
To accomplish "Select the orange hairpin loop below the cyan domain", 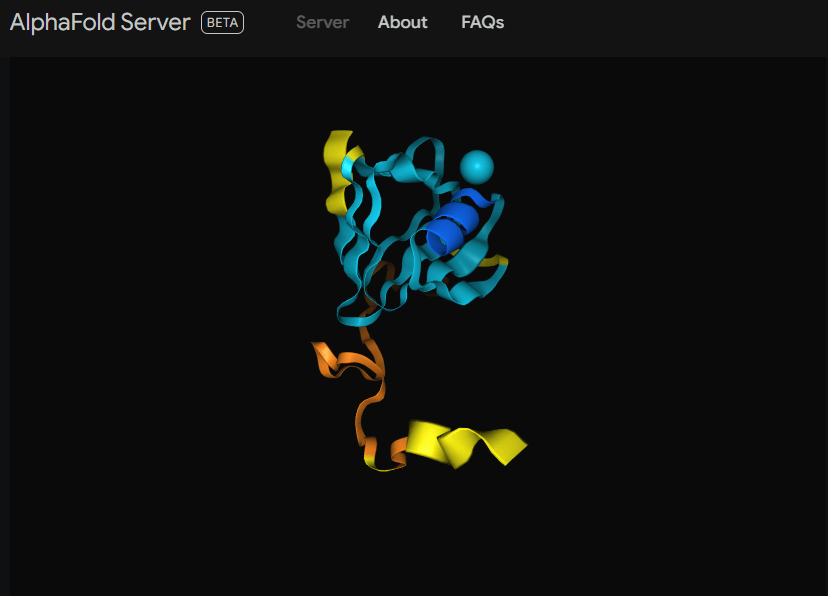I will (x=345, y=362).
